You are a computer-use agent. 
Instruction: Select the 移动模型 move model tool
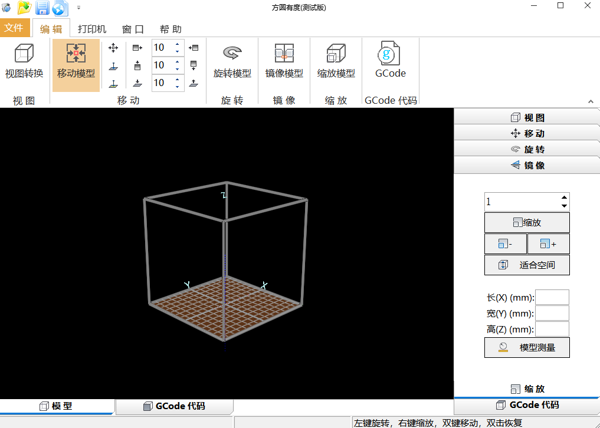point(76,61)
